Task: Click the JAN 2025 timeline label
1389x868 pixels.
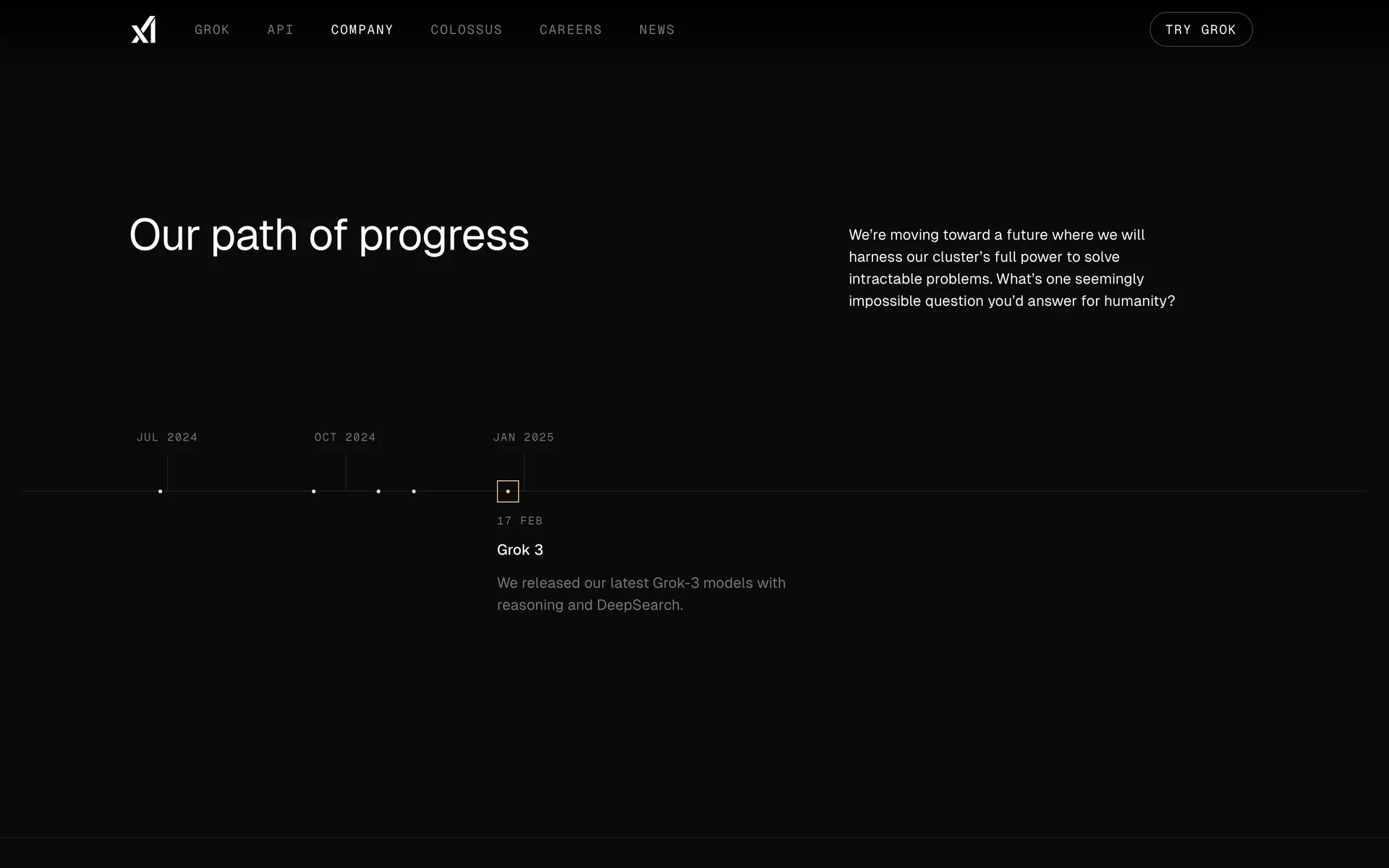Action: (523, 437)
